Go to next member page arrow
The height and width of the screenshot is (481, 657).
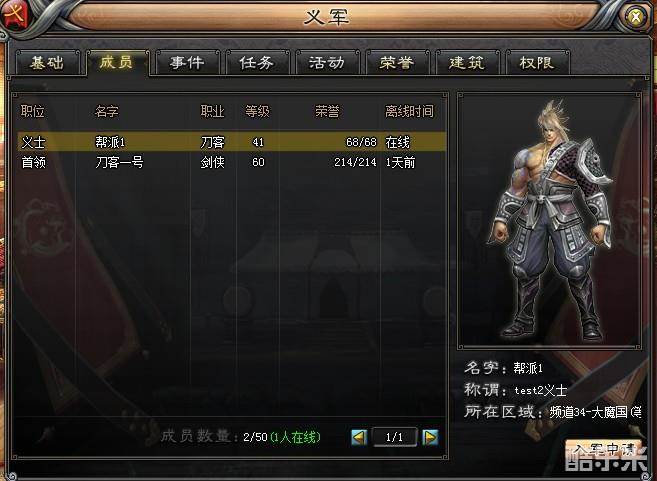point(430,437)
